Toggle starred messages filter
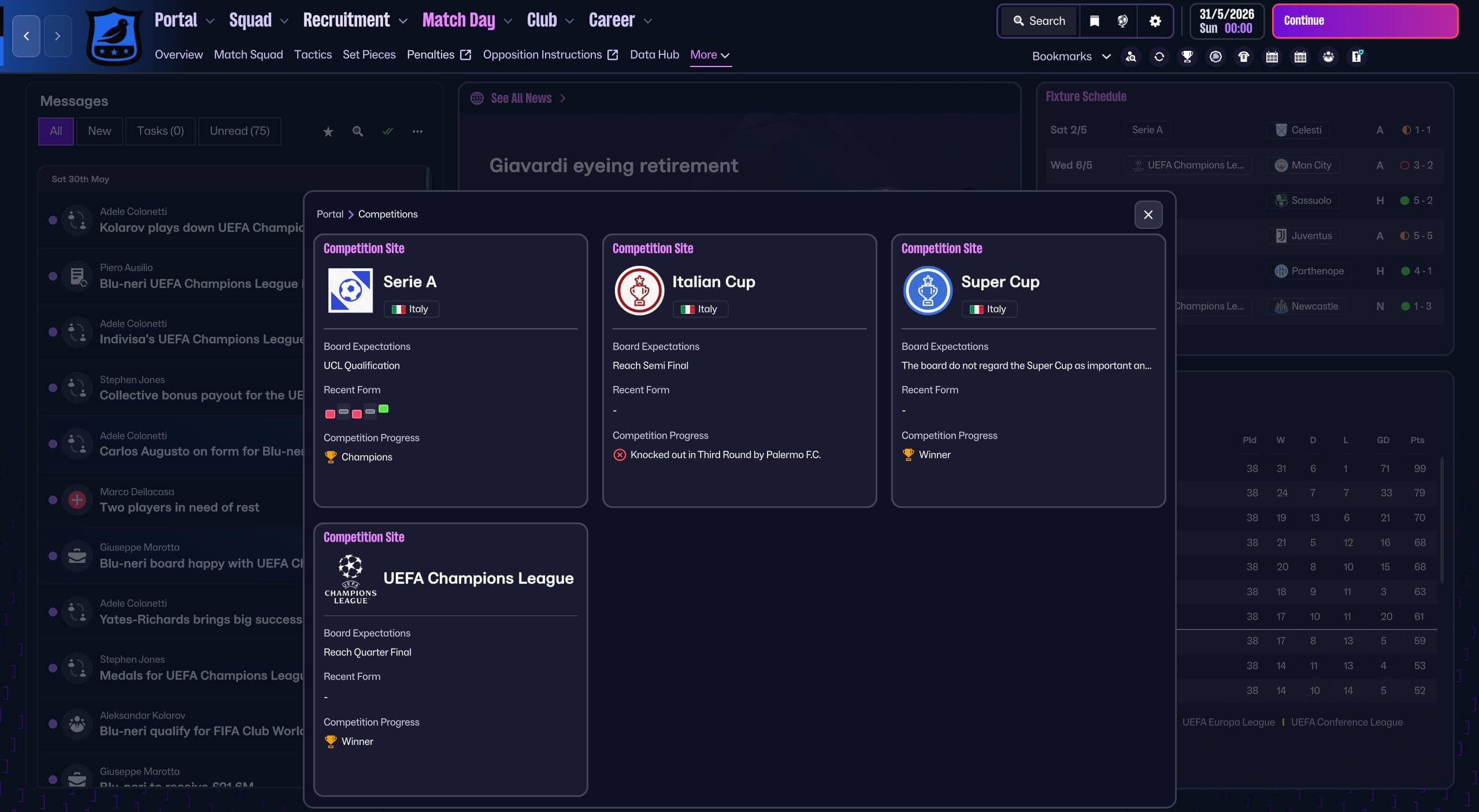The image size is (1479, 812). coord(328,132)
